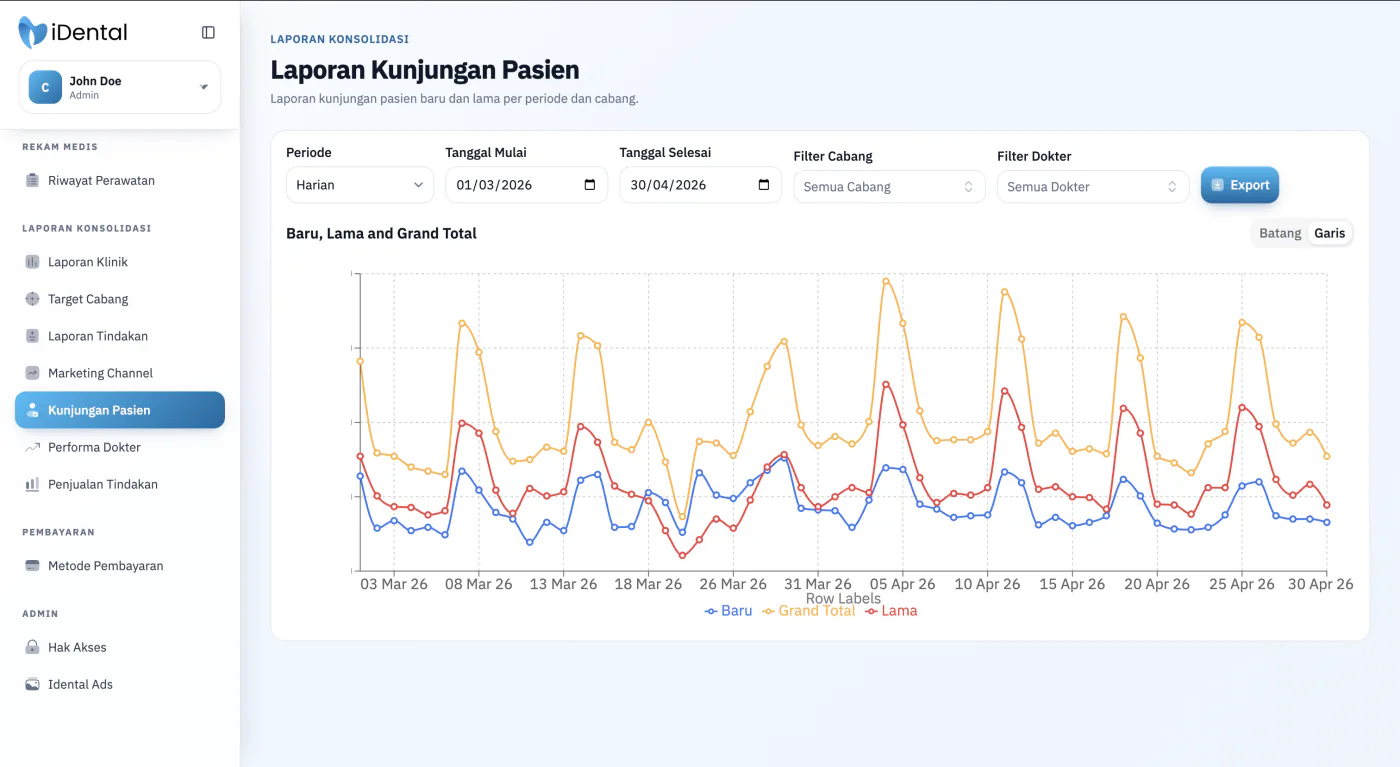Toggle the Grand Total legend entry
The height and width of the screenshot is (767, 1400).
809,611
